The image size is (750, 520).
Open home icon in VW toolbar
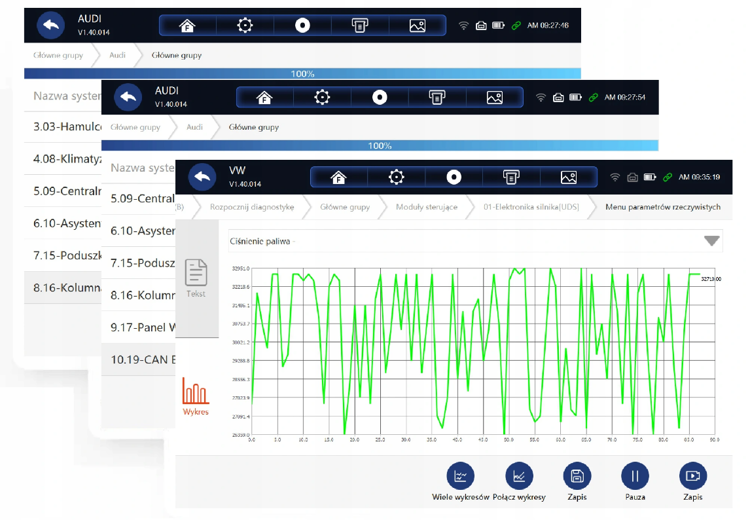[339, 177]
